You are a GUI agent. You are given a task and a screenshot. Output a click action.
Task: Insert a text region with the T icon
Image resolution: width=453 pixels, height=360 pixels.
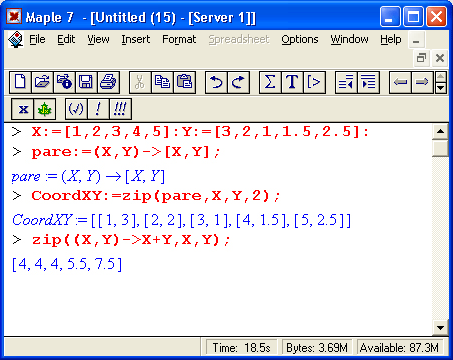[x=292, y=82]
